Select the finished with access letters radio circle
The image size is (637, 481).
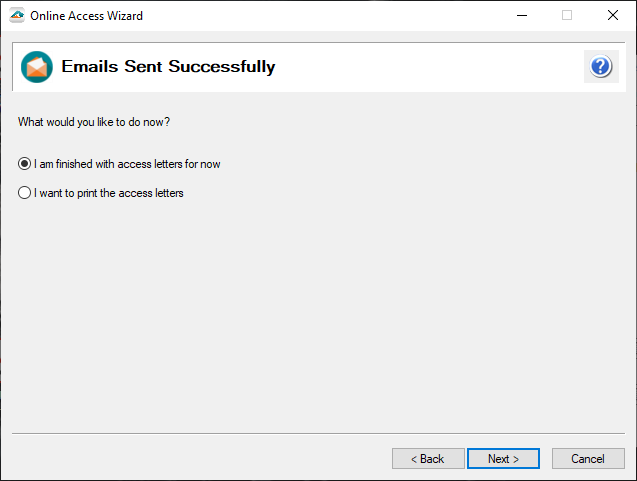point(25,164)
